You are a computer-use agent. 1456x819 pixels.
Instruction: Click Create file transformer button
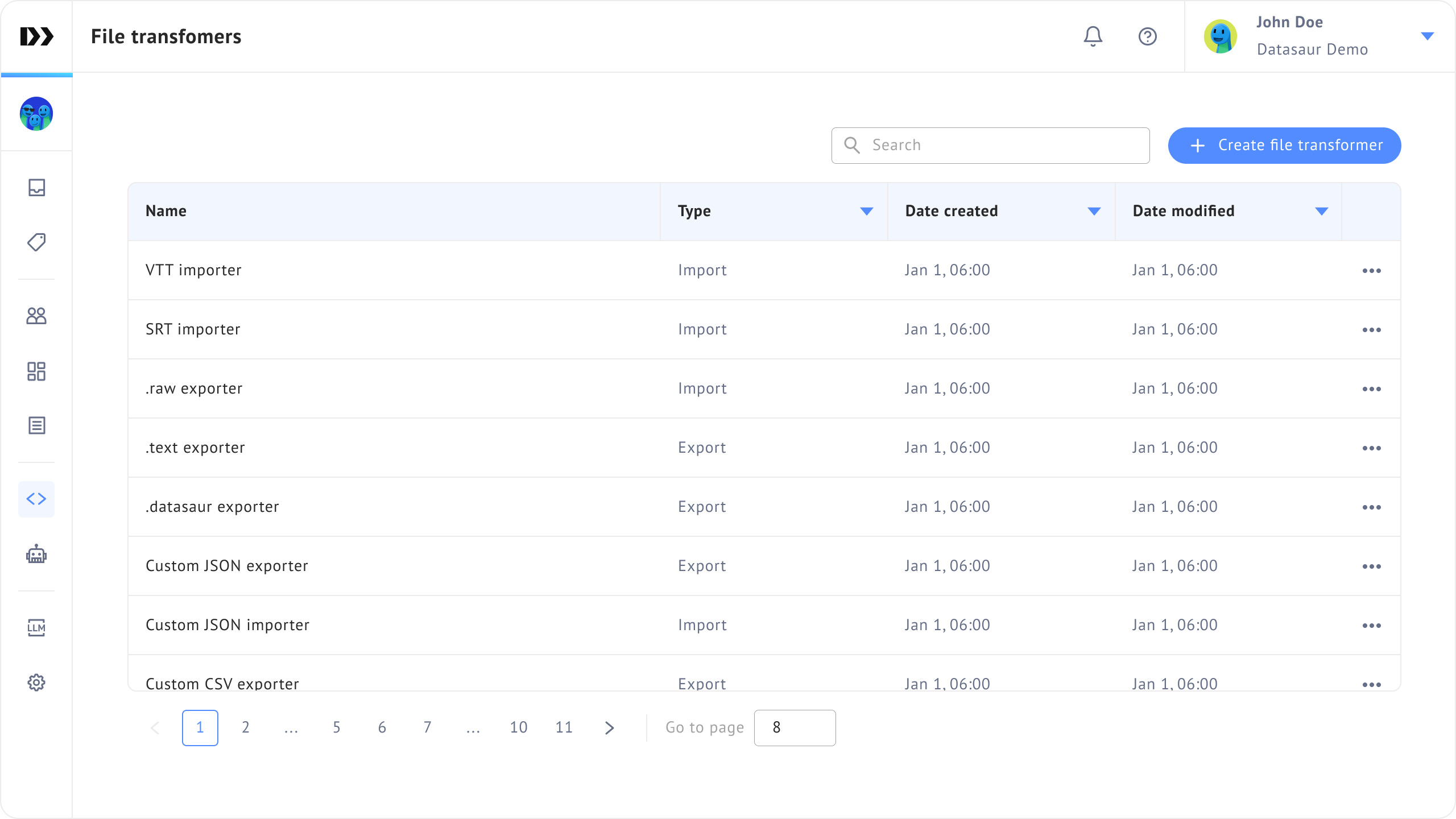1284,146
